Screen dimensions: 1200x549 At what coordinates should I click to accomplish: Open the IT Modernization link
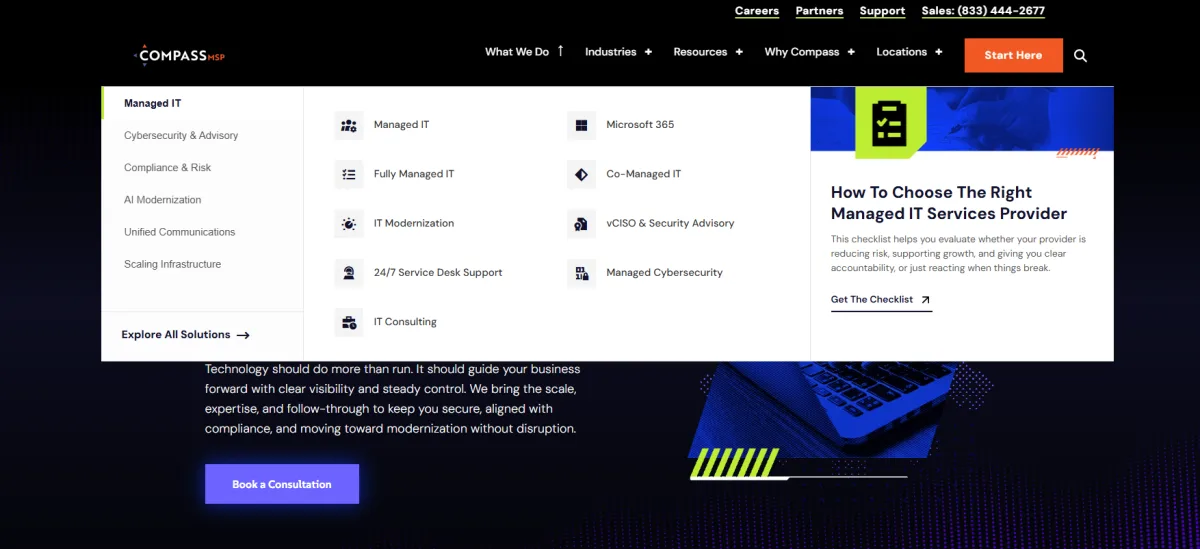click(414, 223)
